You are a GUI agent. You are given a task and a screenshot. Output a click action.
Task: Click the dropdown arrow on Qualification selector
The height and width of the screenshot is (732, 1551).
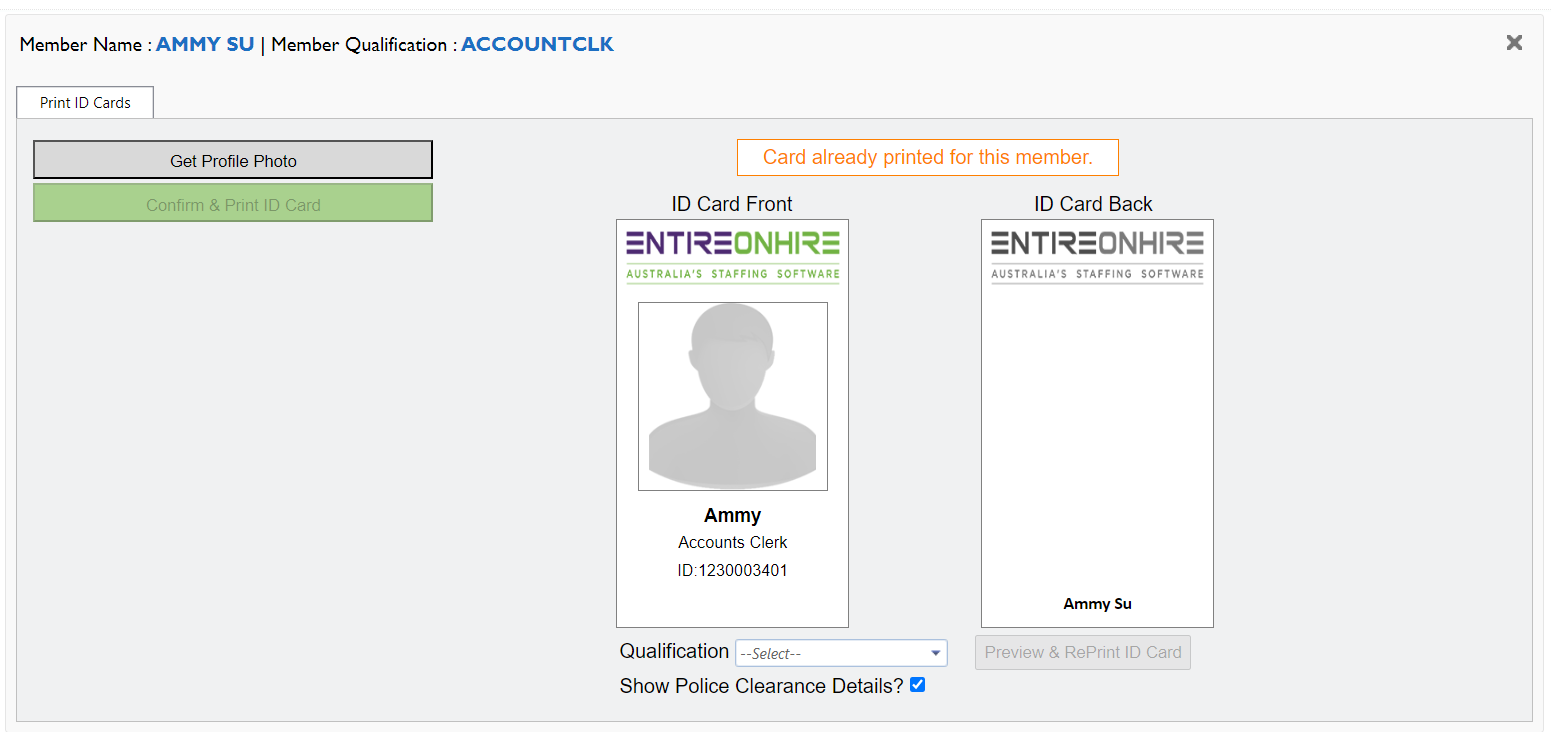coord(934,652)
